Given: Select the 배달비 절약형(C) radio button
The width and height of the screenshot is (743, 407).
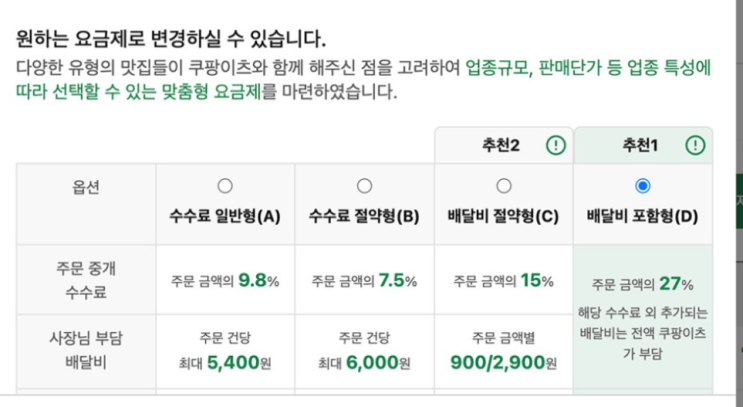Looking at the screenshot, I should coord(504,186).
